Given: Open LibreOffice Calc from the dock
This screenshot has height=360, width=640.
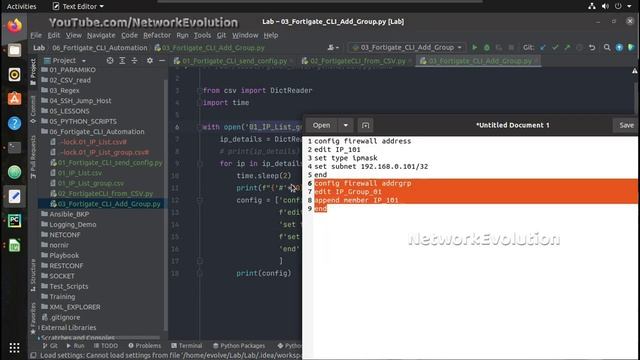Looking at the screenshot, I should [14, 245].
